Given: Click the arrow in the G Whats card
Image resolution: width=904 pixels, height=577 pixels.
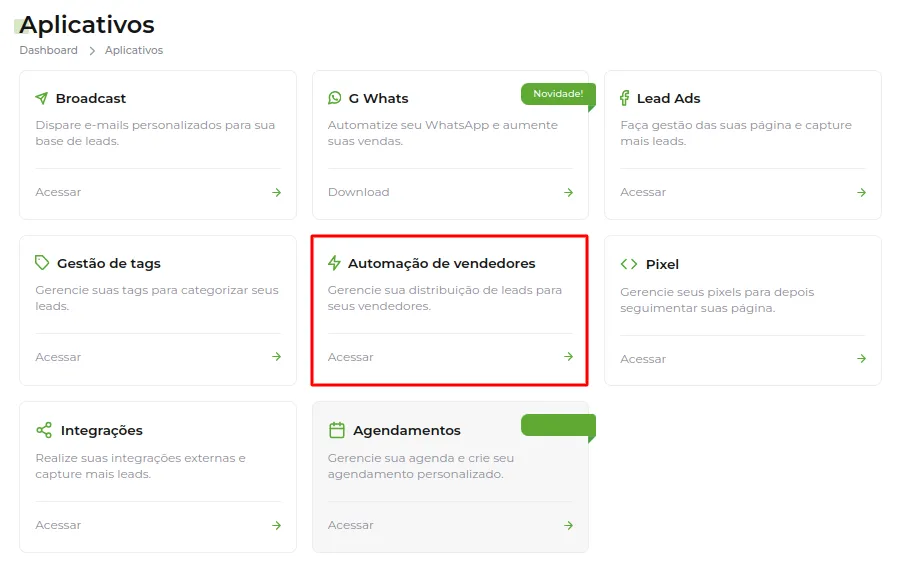Looking at the screenshot, I should coord(568,193).
